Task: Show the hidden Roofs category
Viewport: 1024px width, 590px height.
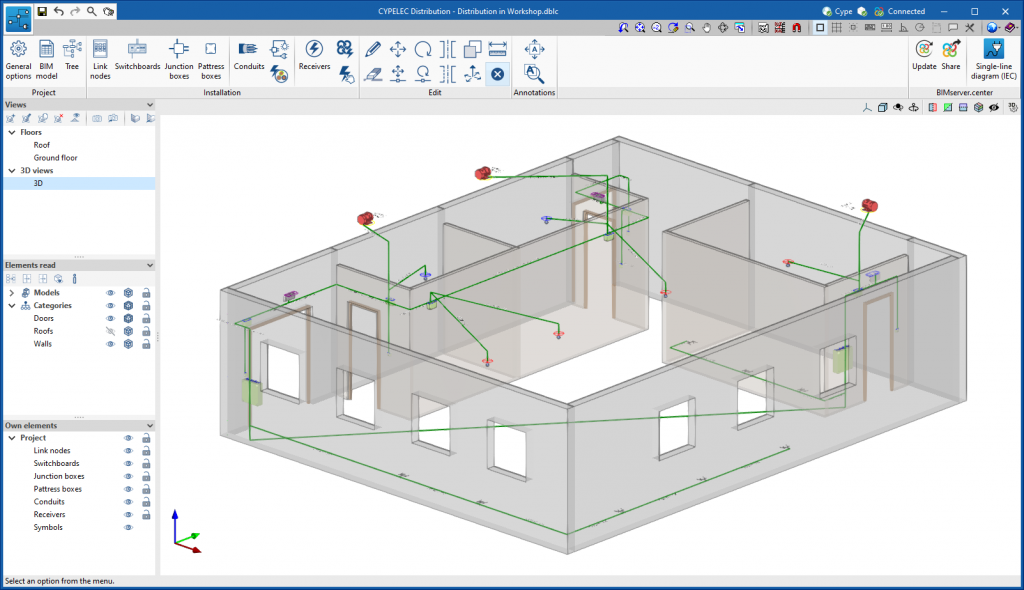Action: [111, 331]
